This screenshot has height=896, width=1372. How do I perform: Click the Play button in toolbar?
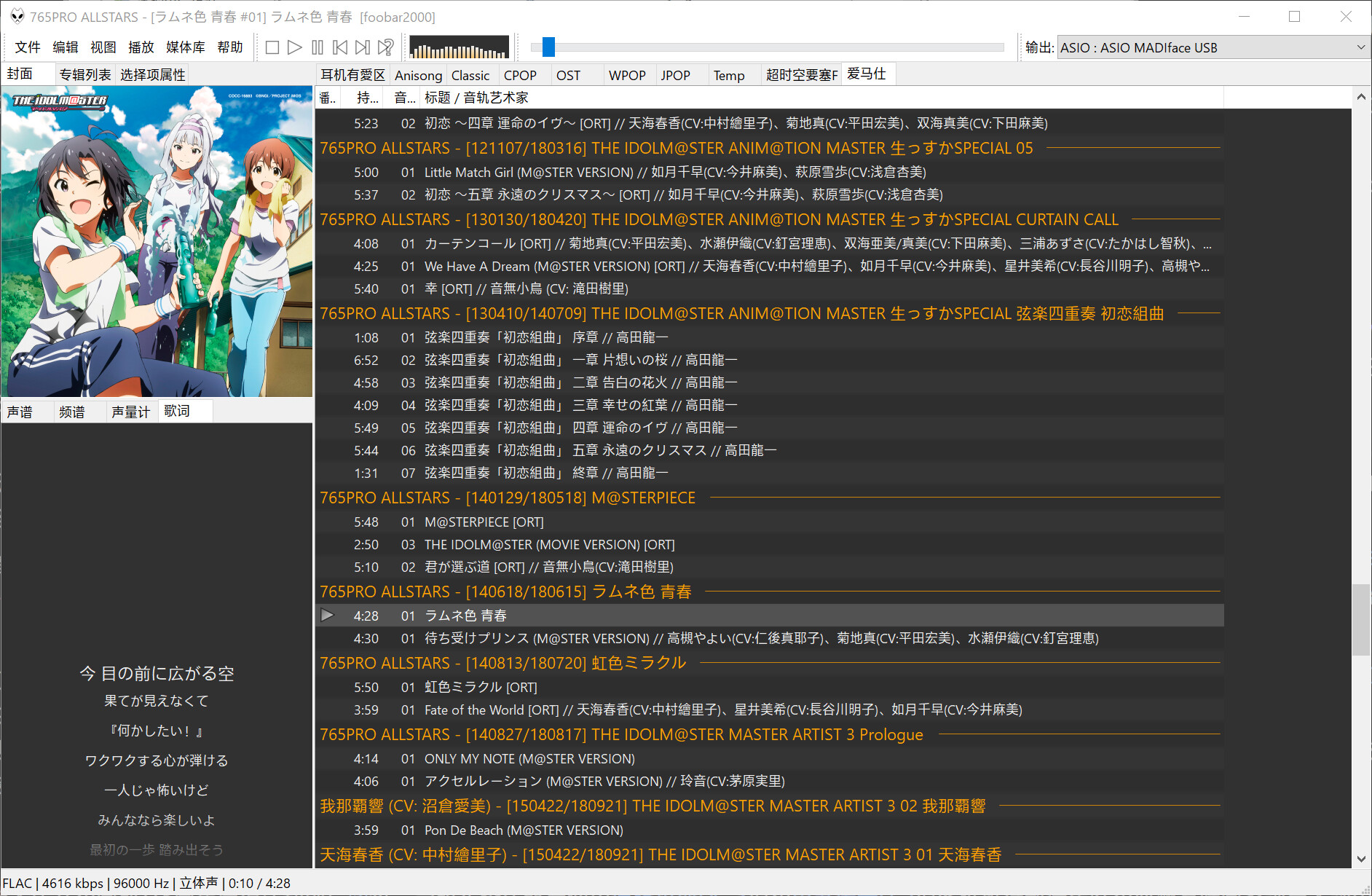coord(295,47)
